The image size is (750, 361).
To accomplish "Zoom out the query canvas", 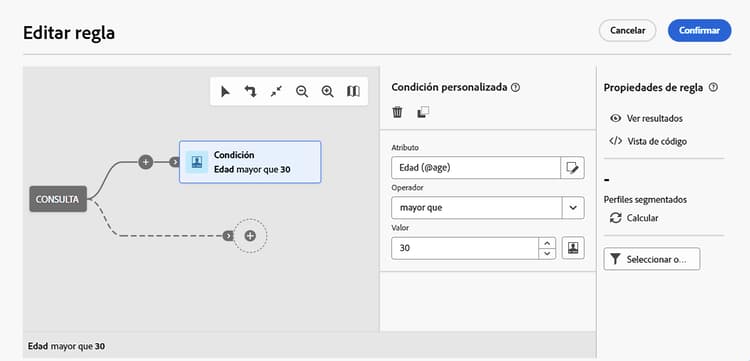I will coord(302,91).
